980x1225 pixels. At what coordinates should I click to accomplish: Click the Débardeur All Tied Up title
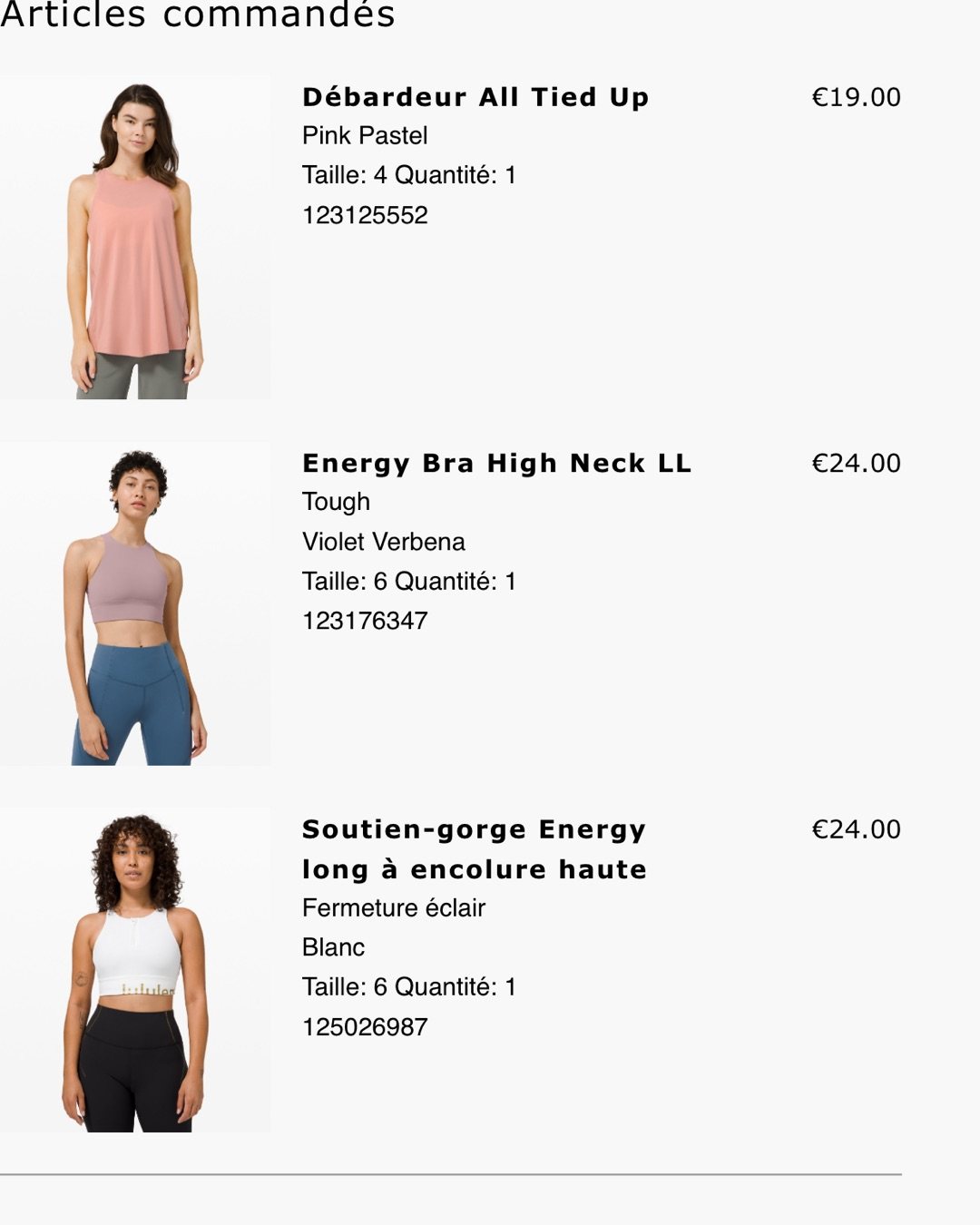point(475,97)
